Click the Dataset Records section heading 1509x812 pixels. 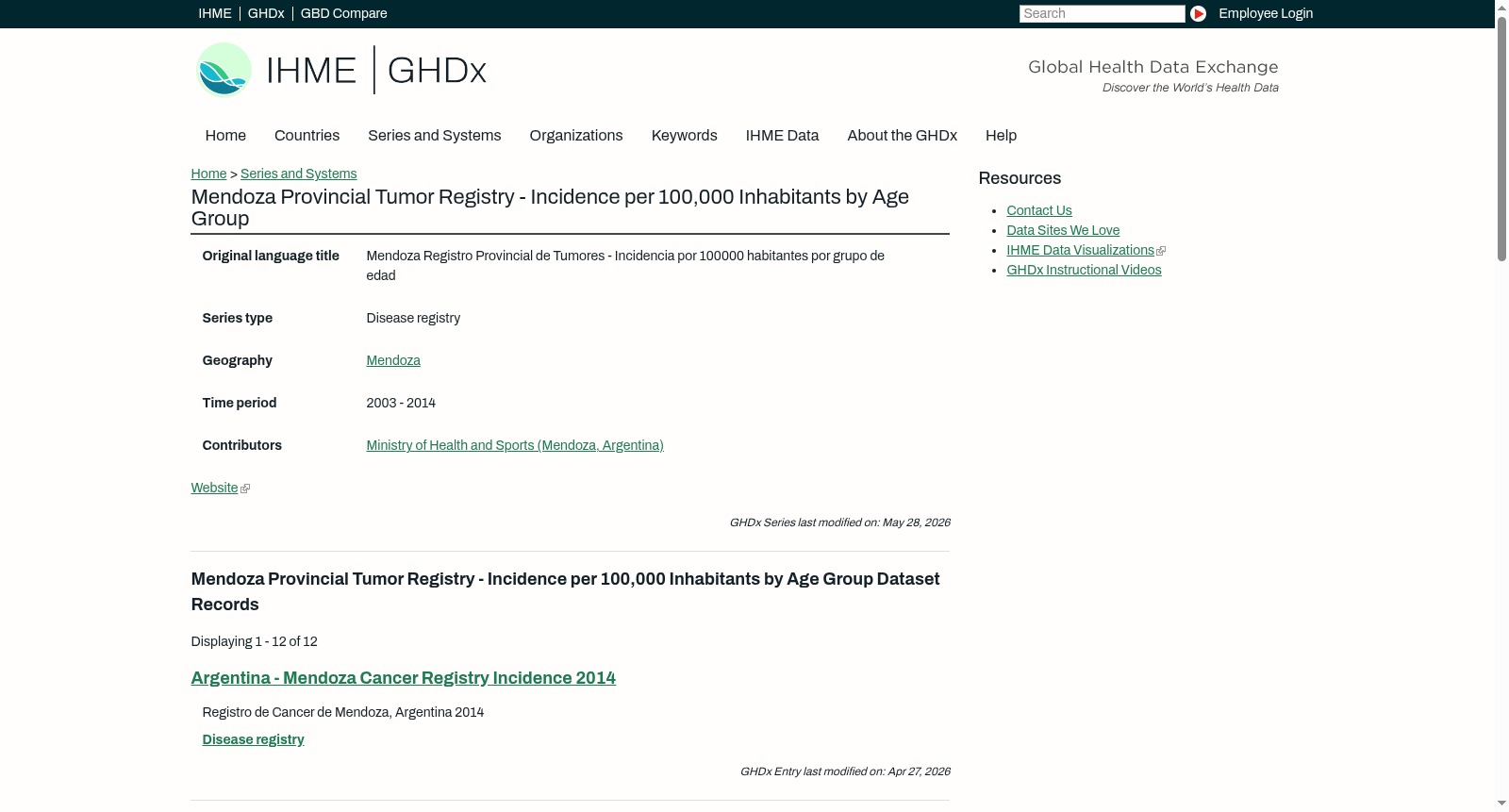tap(565, 591)
